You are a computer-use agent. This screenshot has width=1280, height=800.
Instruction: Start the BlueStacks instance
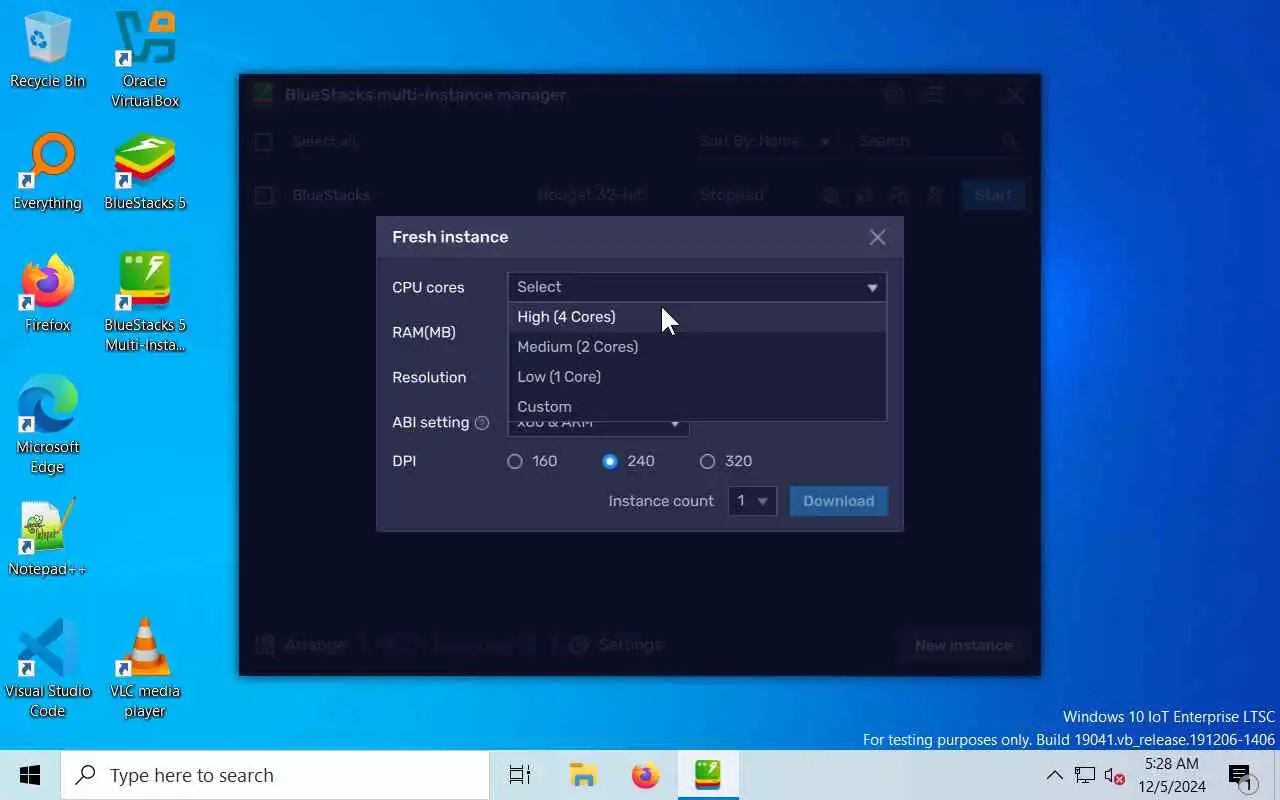(993, 195)
